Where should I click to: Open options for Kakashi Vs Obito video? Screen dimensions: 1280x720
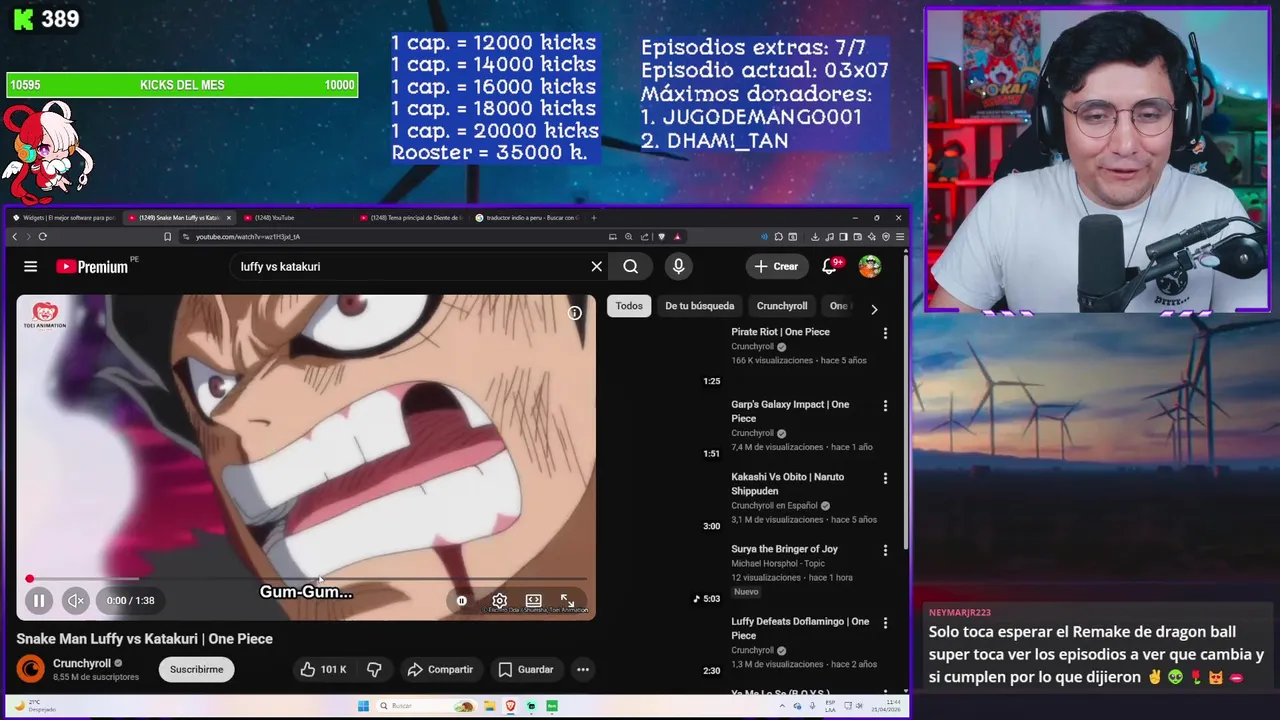click(885, 479)
